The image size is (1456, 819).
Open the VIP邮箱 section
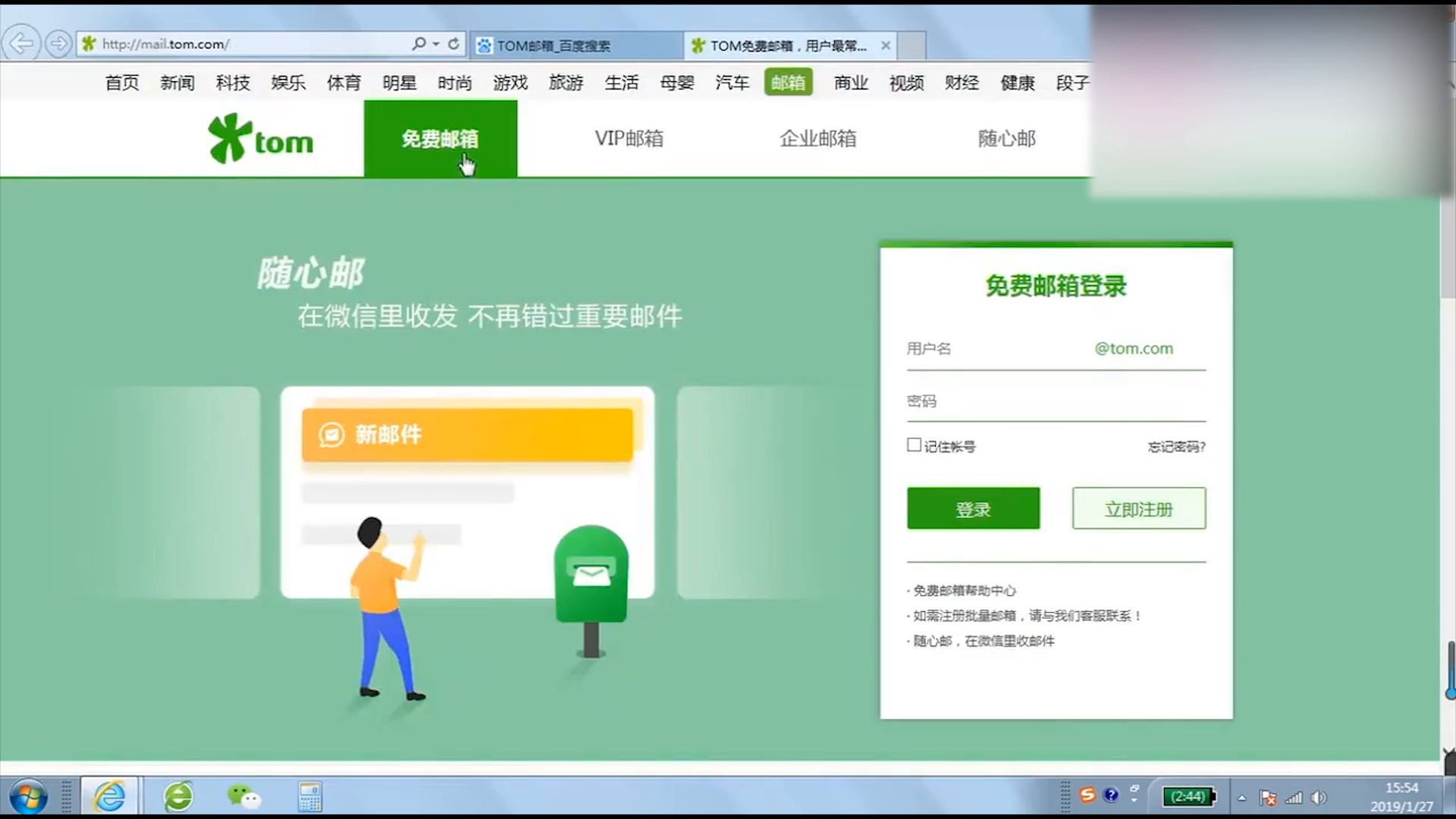click(628, 139)
